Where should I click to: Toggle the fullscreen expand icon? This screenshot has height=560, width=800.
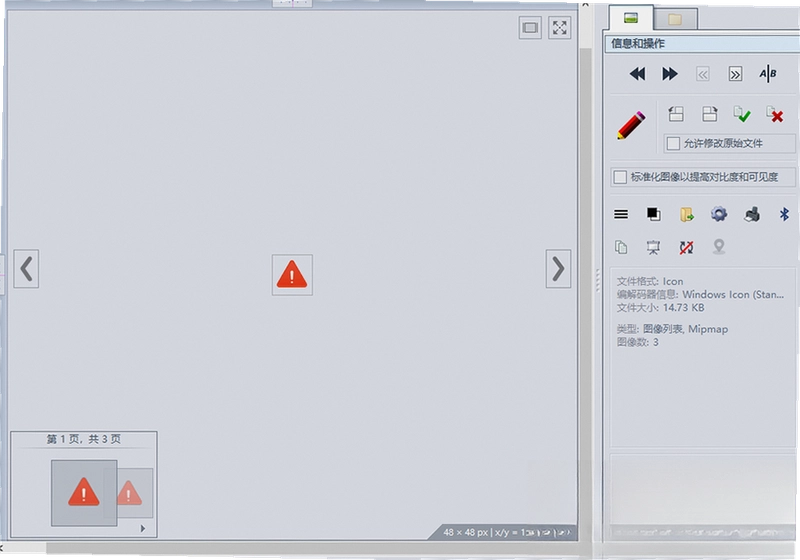click(x=560, y=28)
